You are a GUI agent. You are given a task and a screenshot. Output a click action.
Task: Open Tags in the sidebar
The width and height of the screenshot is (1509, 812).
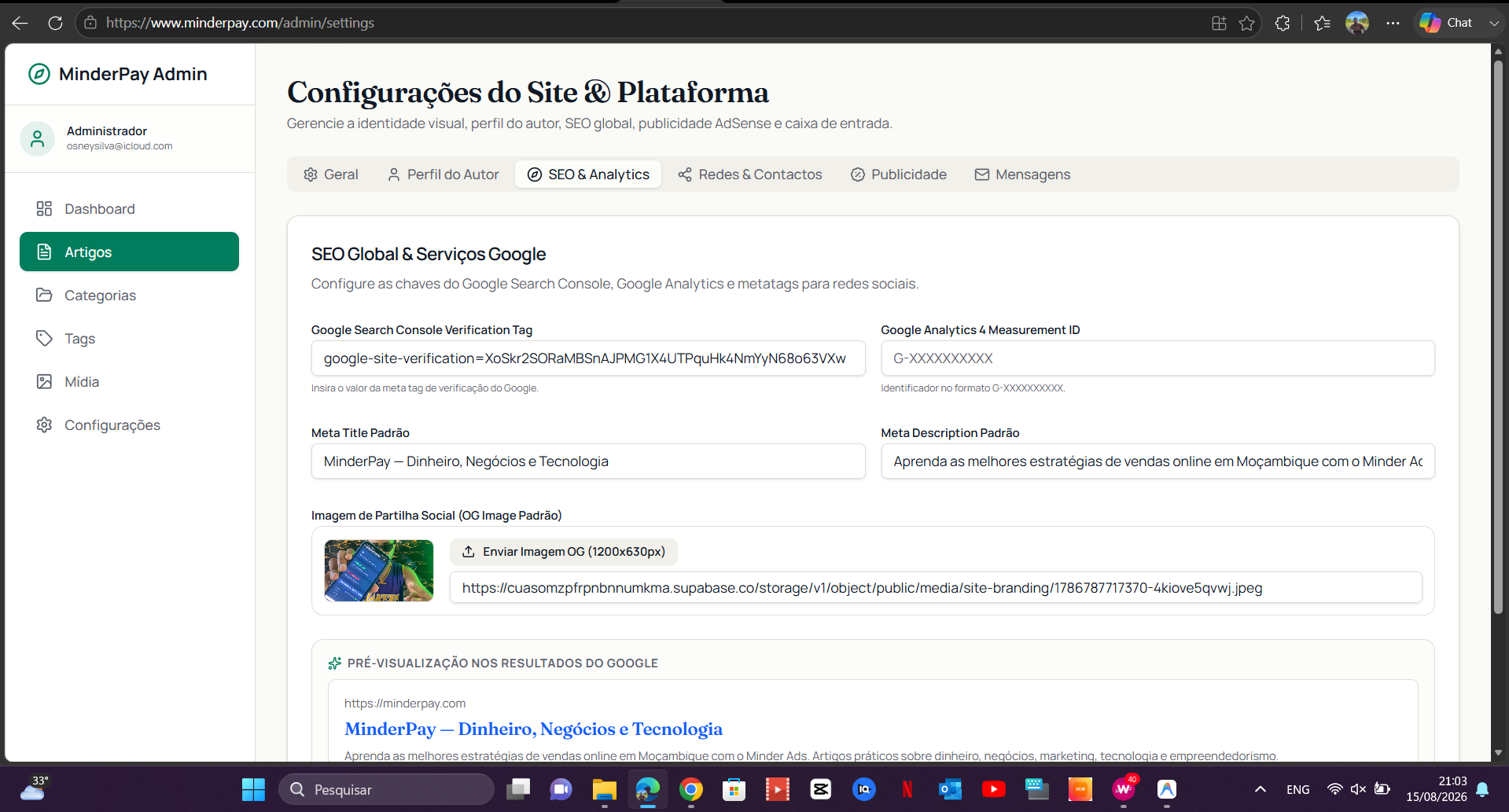pyautogui.click(x=129, y=339)
